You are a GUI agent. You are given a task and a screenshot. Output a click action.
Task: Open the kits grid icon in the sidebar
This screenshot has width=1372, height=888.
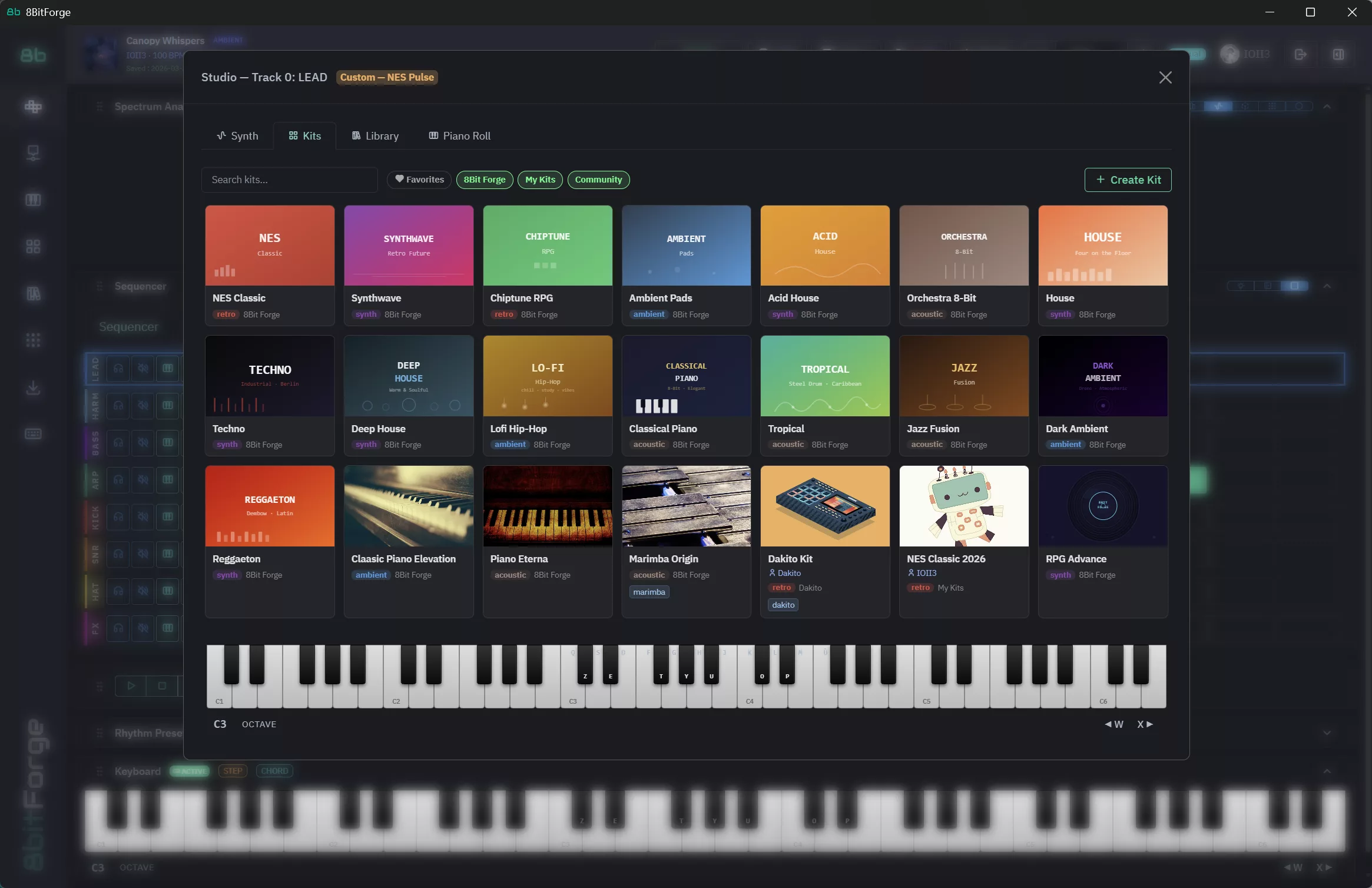[34, 246]
